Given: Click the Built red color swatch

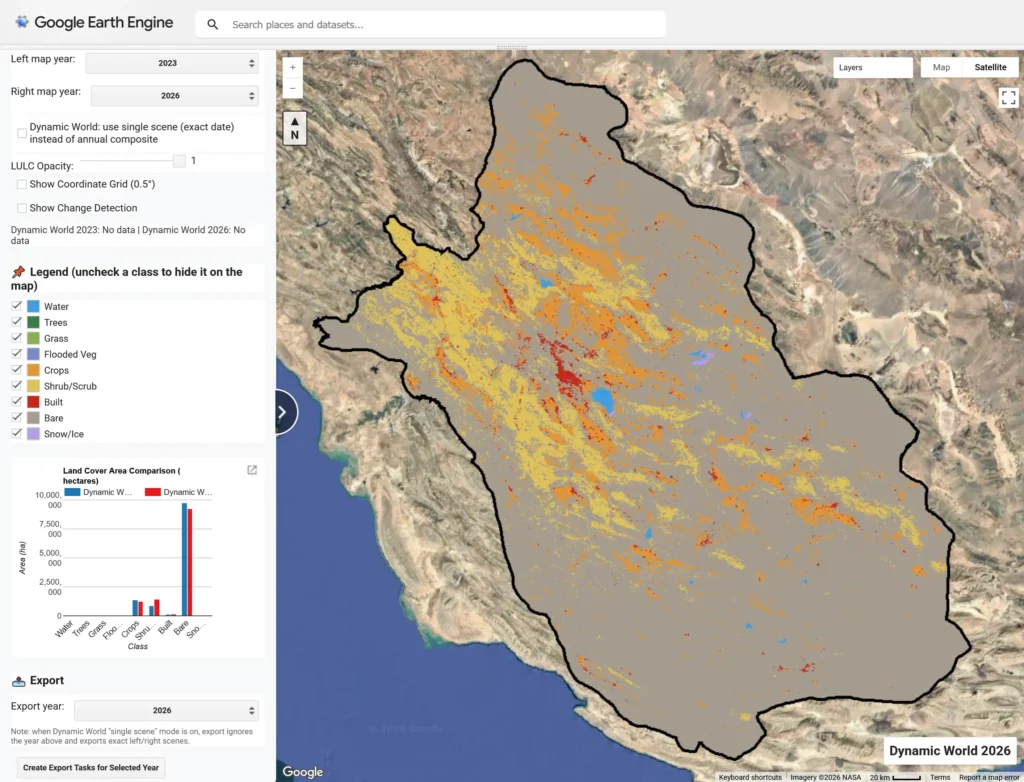Looking at the screenshot, I should [33, 402].
